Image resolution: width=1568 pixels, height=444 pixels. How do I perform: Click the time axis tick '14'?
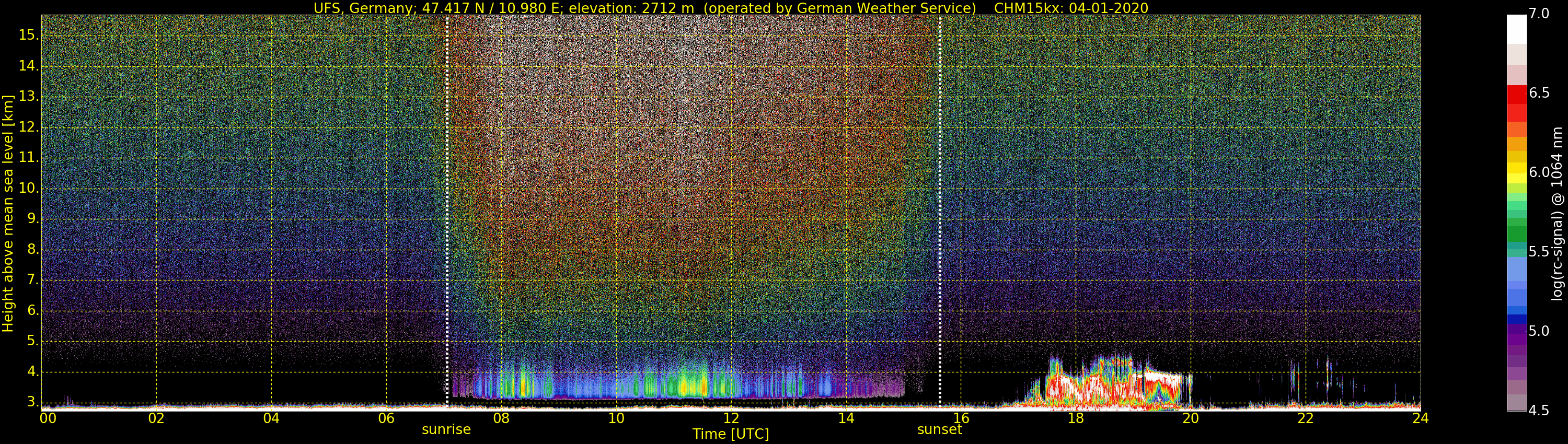coord(846,418)
